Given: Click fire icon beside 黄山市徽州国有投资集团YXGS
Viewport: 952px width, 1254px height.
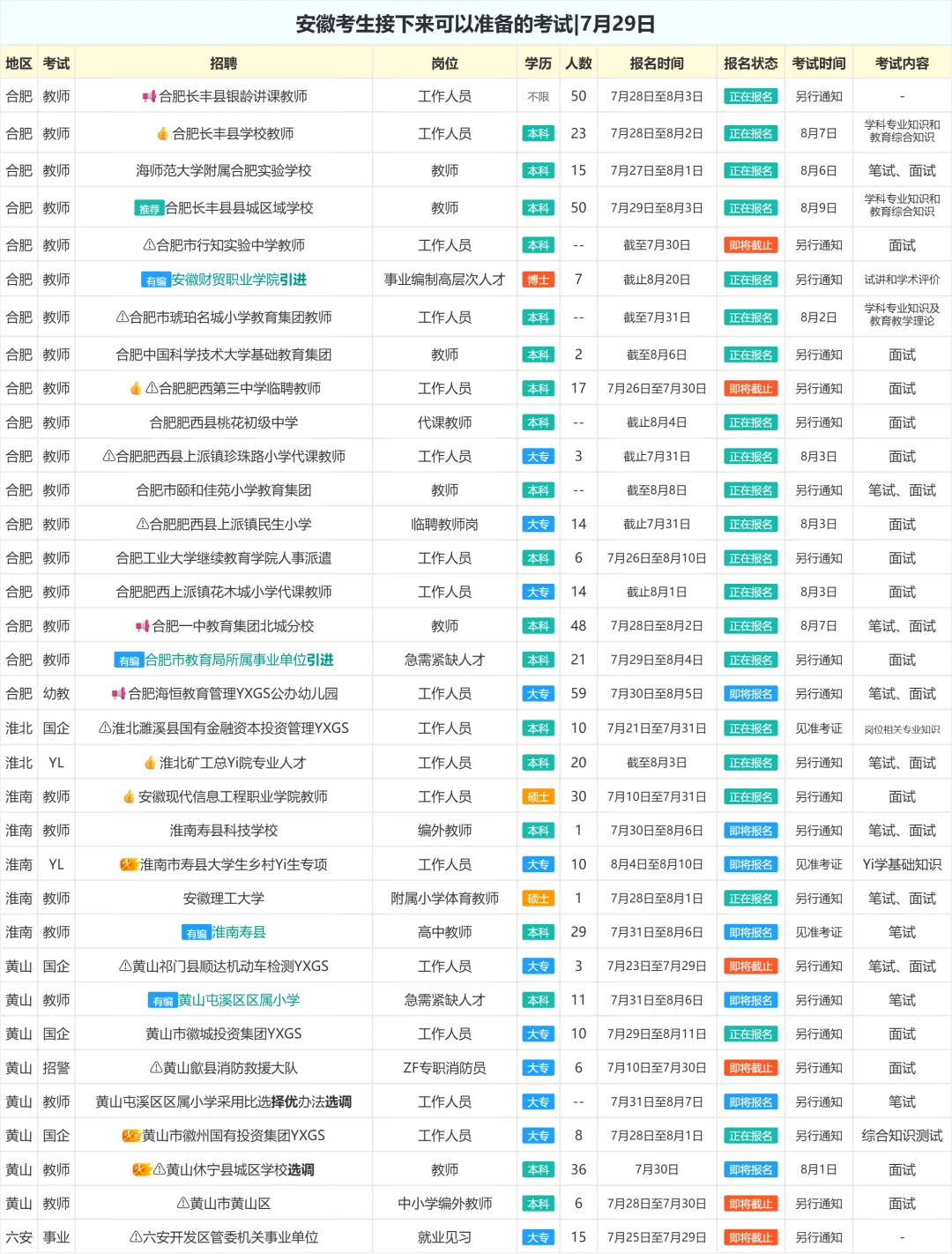Looking at the screenshot, I should pos(131,1136).
